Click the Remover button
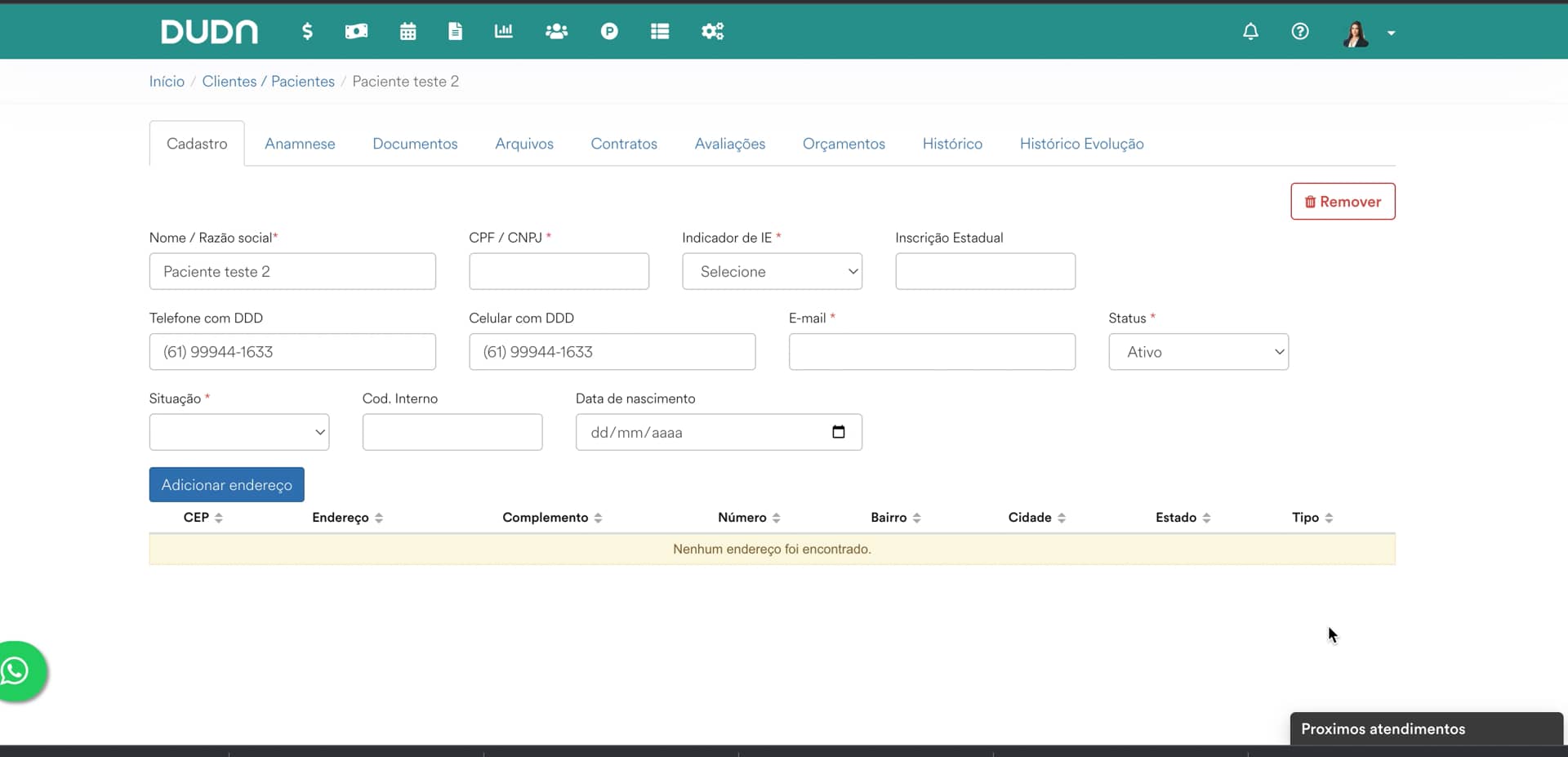The image size is (1568, 757). click(1343, 201)
